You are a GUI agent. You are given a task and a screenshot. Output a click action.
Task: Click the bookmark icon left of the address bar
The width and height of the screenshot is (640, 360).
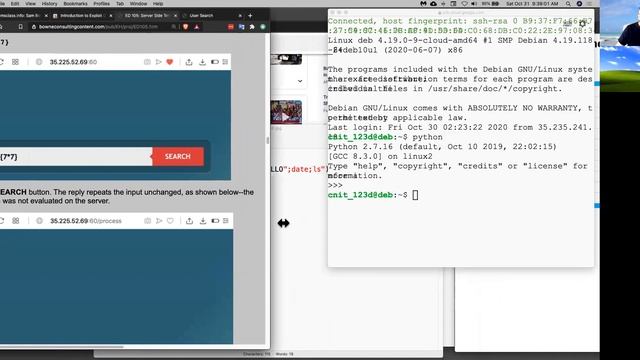tap(20, 27)
